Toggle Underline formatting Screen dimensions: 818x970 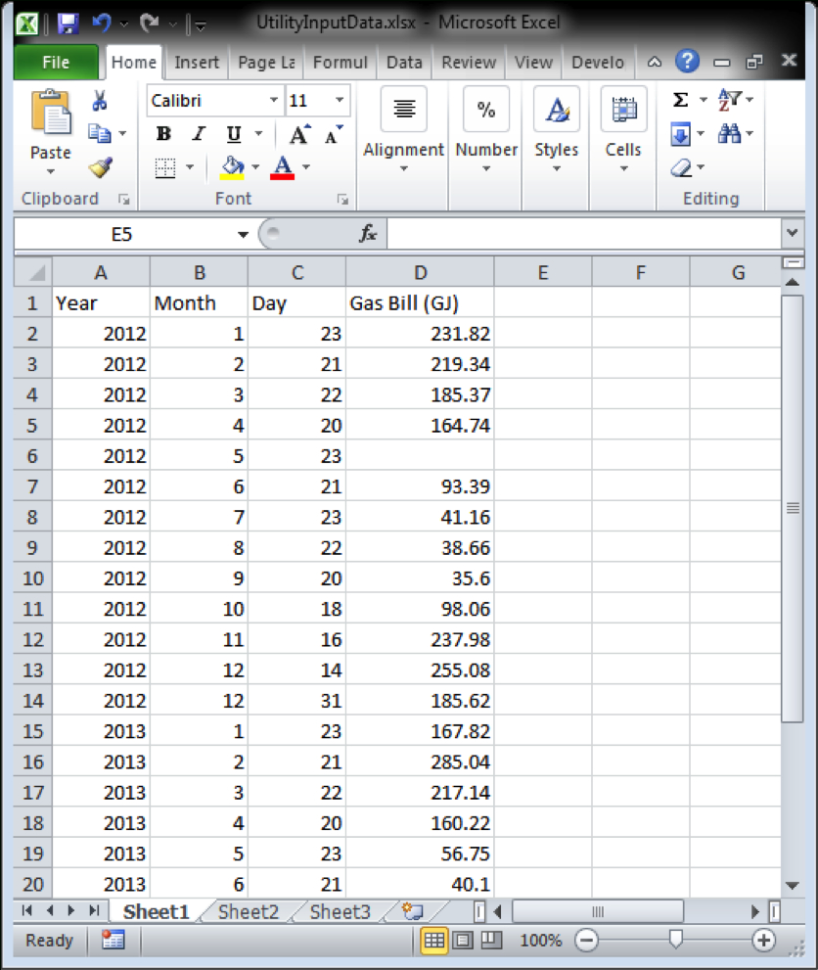232,133
